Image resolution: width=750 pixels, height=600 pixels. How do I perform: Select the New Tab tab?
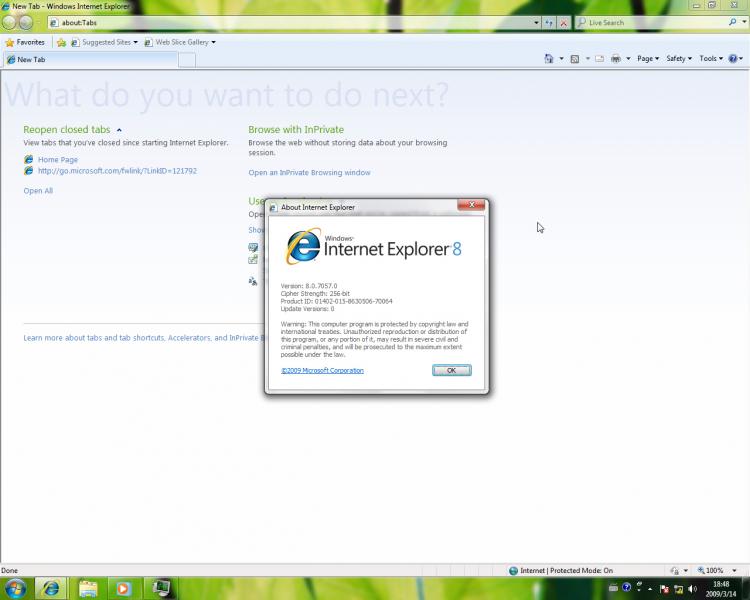(91, 59)
